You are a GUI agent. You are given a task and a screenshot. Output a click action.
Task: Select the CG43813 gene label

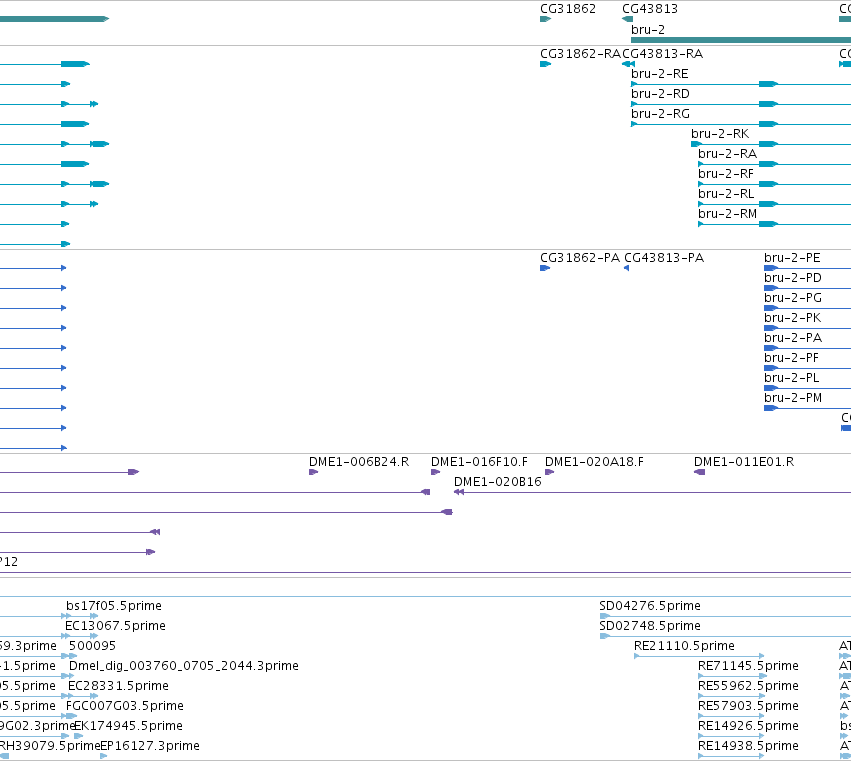click(x=650, y=9)
